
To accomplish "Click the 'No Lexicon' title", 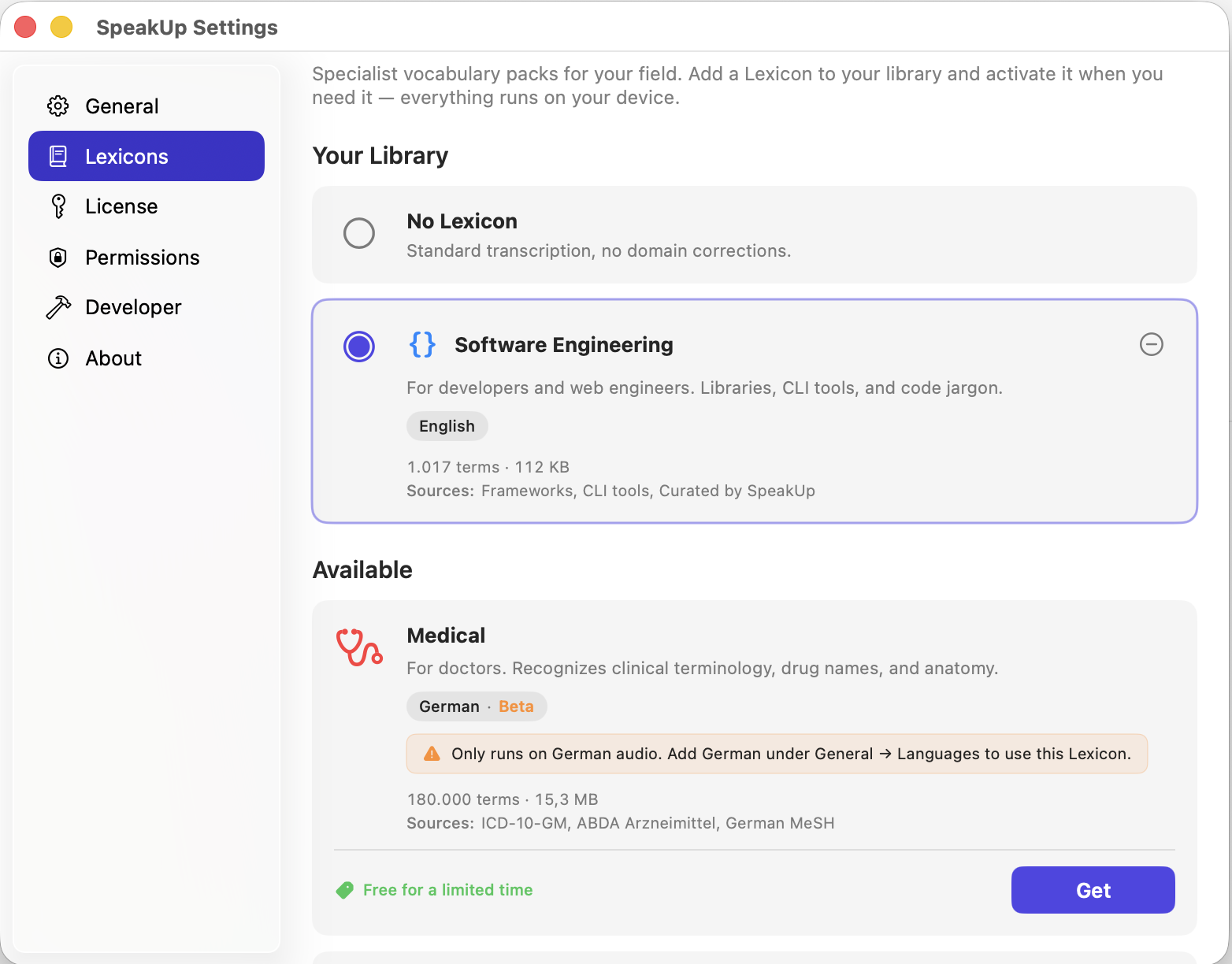I will 462,221.
